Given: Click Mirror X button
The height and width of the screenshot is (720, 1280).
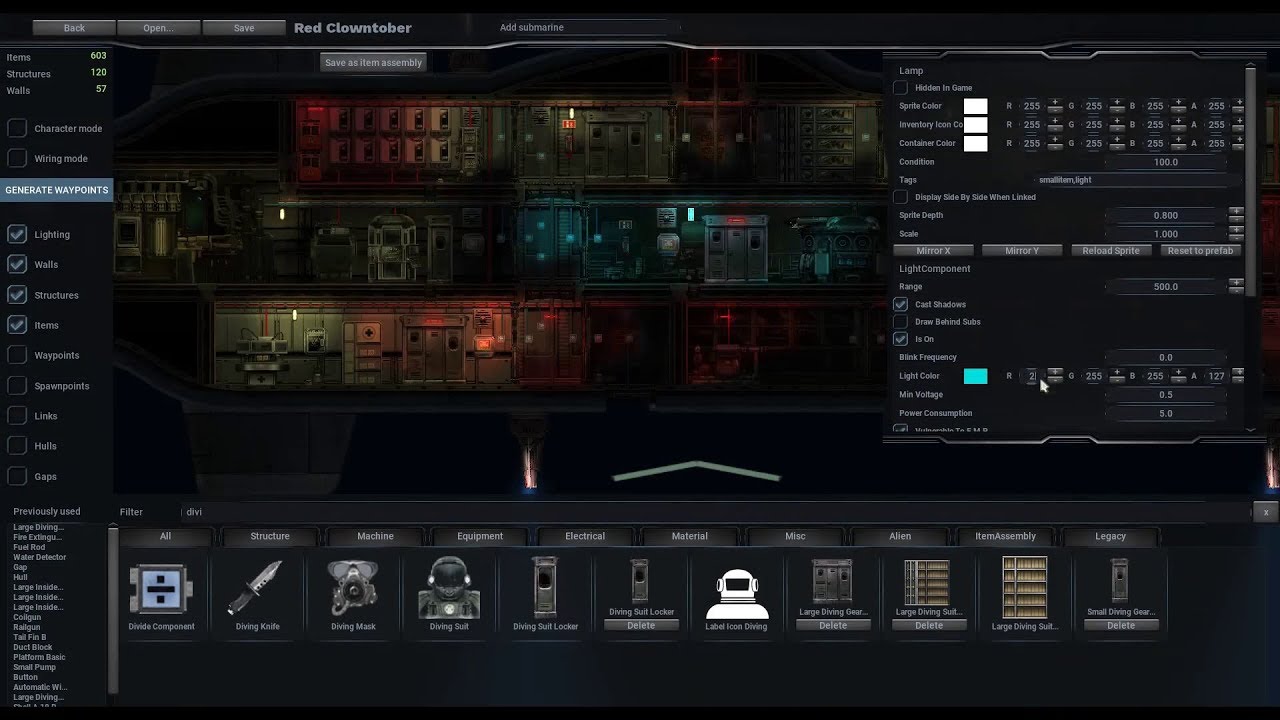Looking at the screenshot, I should click(933, 251).
